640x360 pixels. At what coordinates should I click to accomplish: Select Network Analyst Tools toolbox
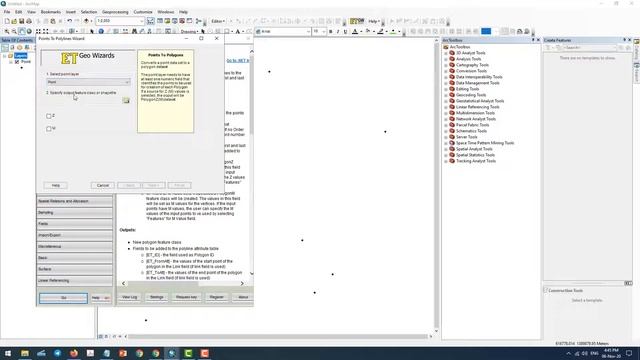[476, 119]
